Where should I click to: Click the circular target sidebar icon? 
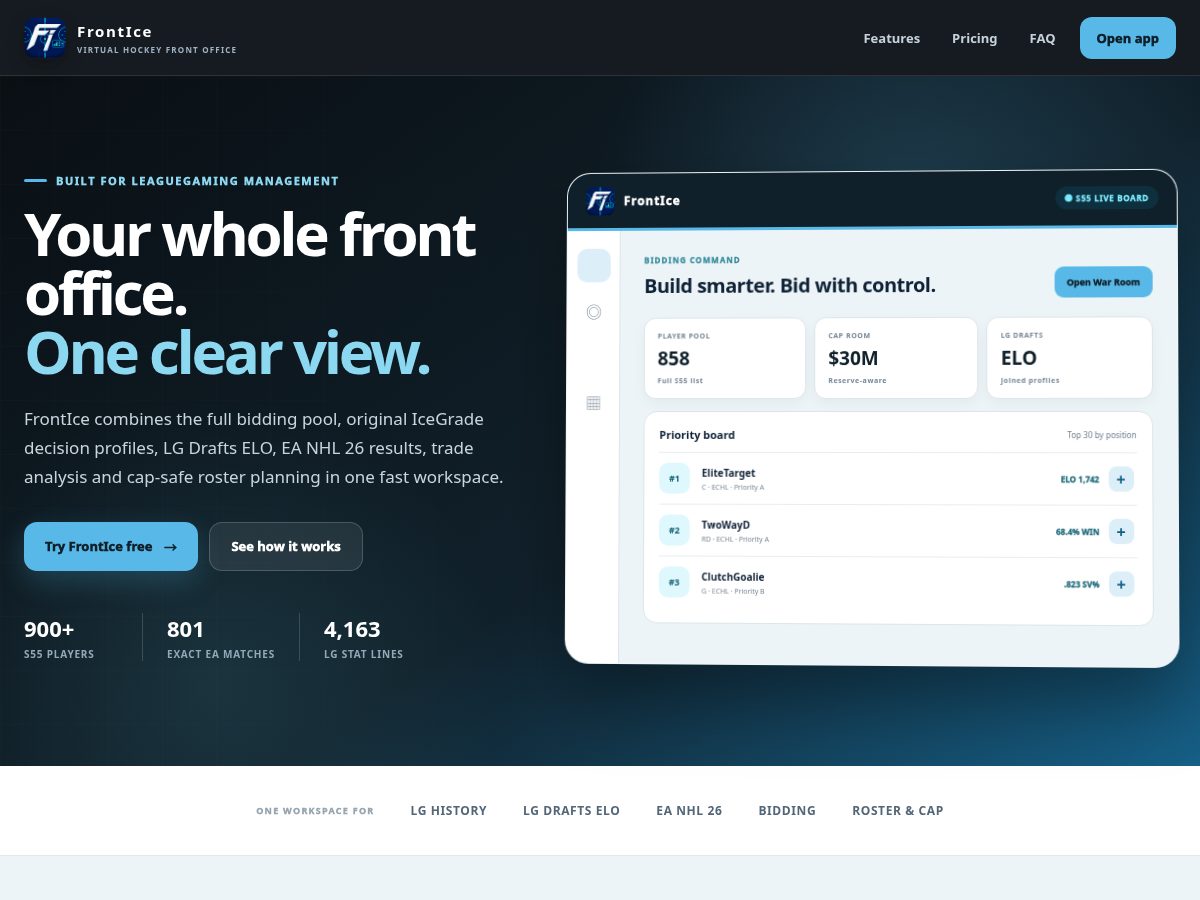point(594,312)
